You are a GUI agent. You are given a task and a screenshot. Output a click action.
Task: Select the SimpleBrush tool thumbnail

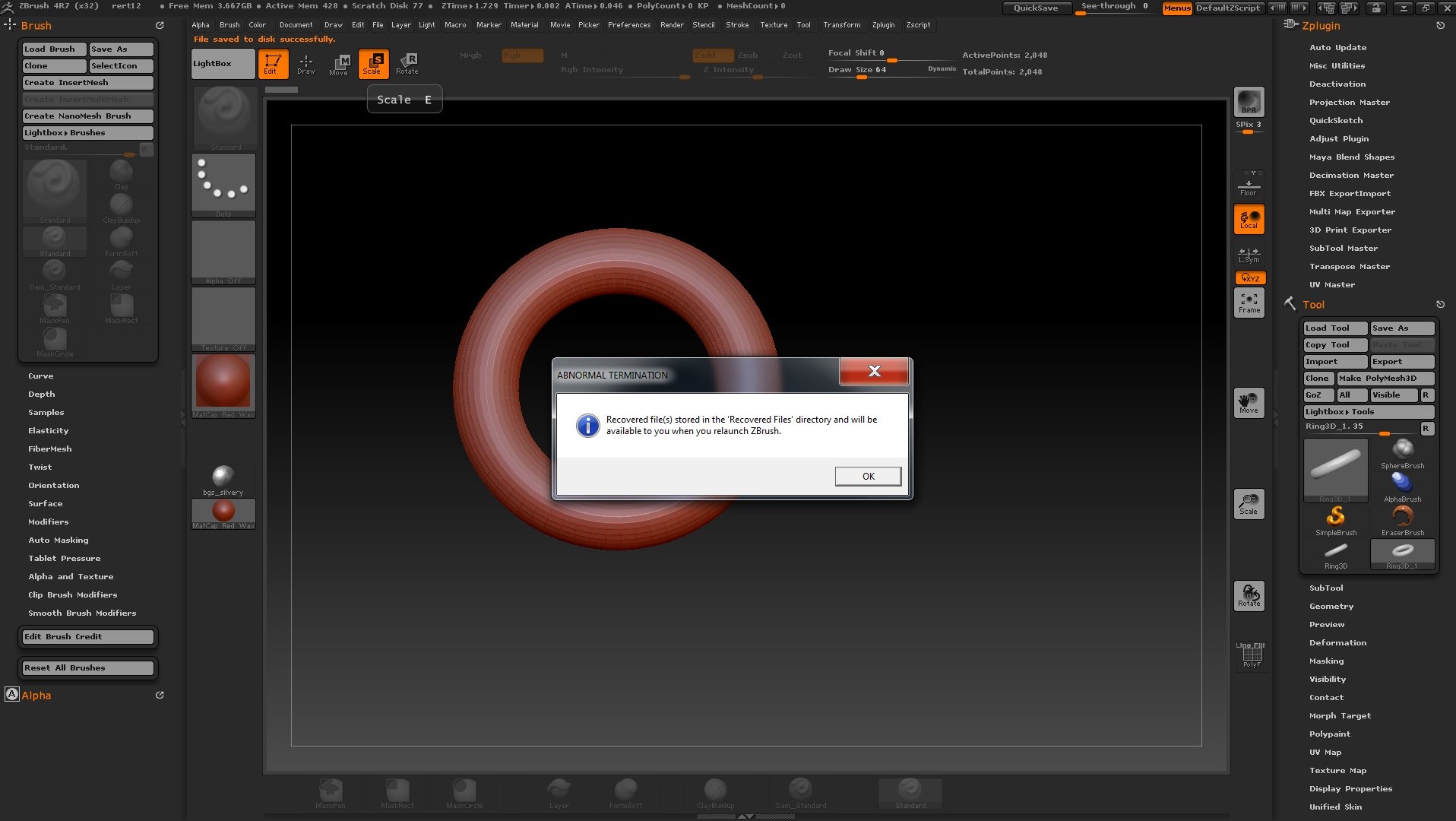pos(1335,521)
